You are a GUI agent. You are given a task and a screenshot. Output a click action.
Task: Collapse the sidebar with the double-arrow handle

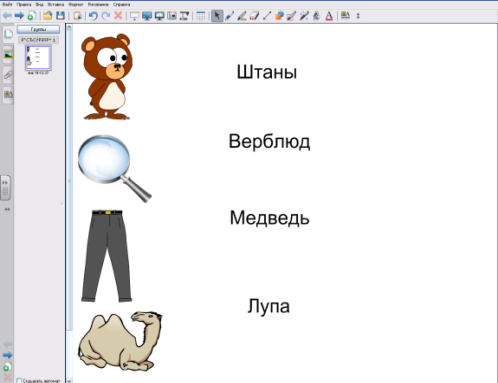[x=5, y=188]
